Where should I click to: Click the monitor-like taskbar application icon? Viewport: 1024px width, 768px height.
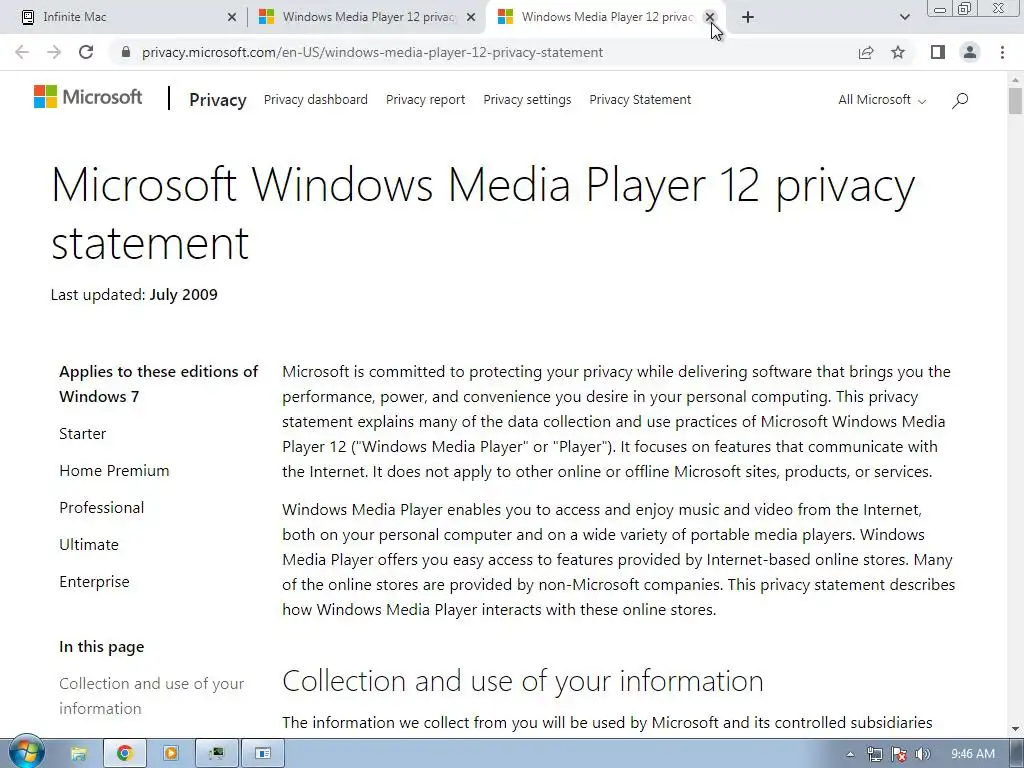click(x=216, y=753)
